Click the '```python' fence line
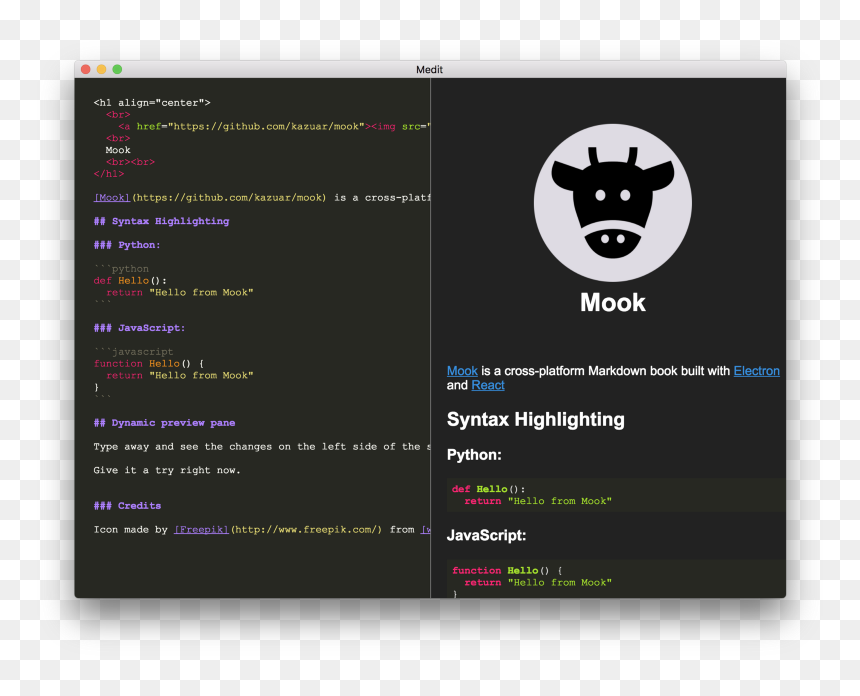Image resolution: width=860 pixels, height=696 pixels. pos(121,268)
